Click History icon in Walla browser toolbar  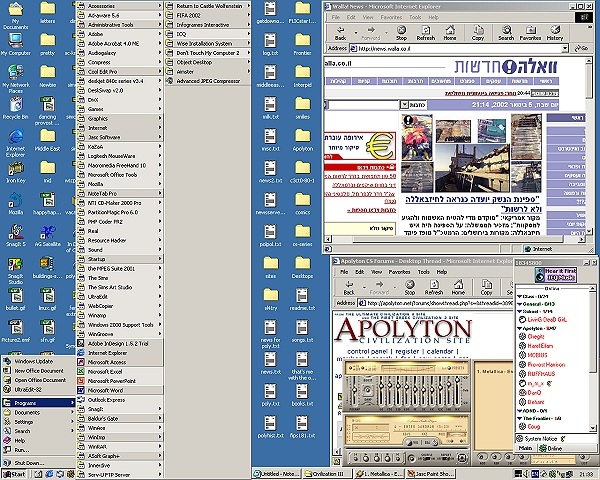point(553,33)
